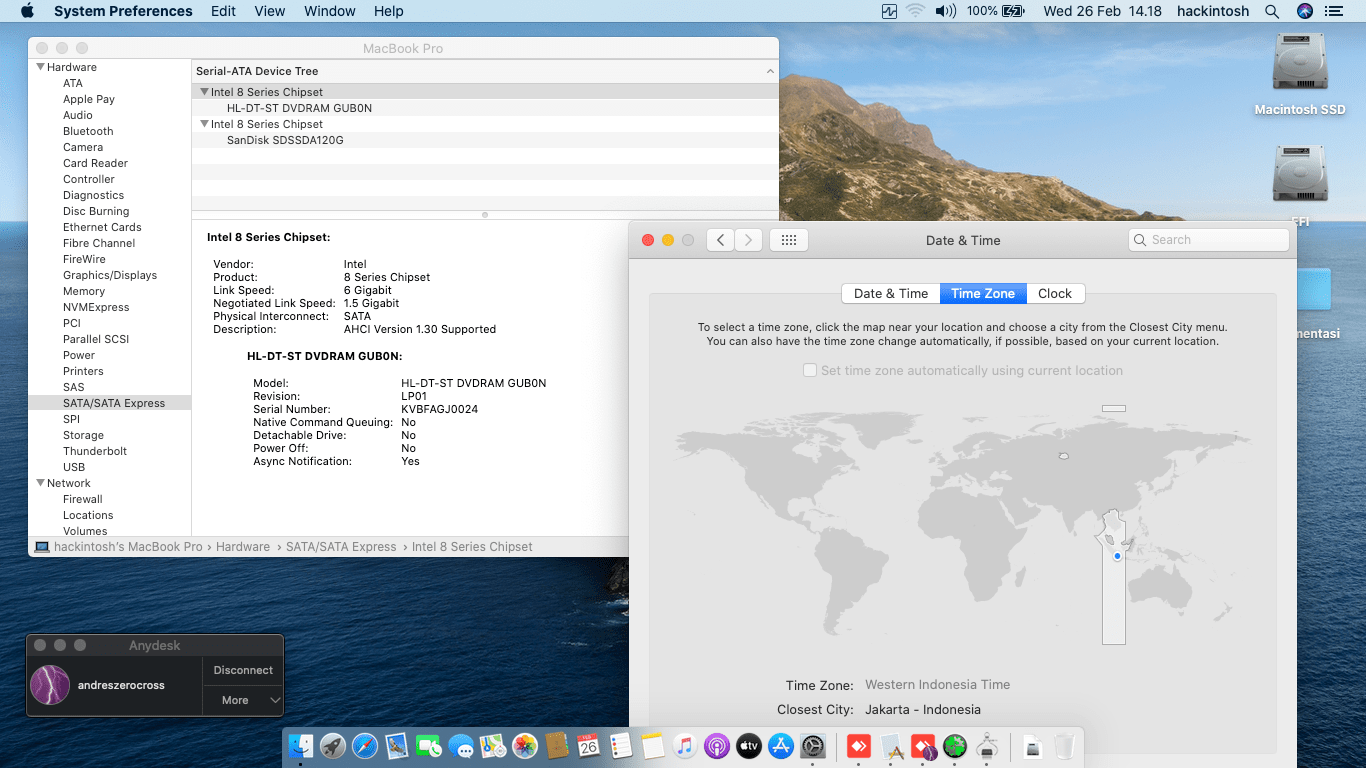1366x768 pixels.
Task: Open Notes from the Dock
Action: coord(652,746)
